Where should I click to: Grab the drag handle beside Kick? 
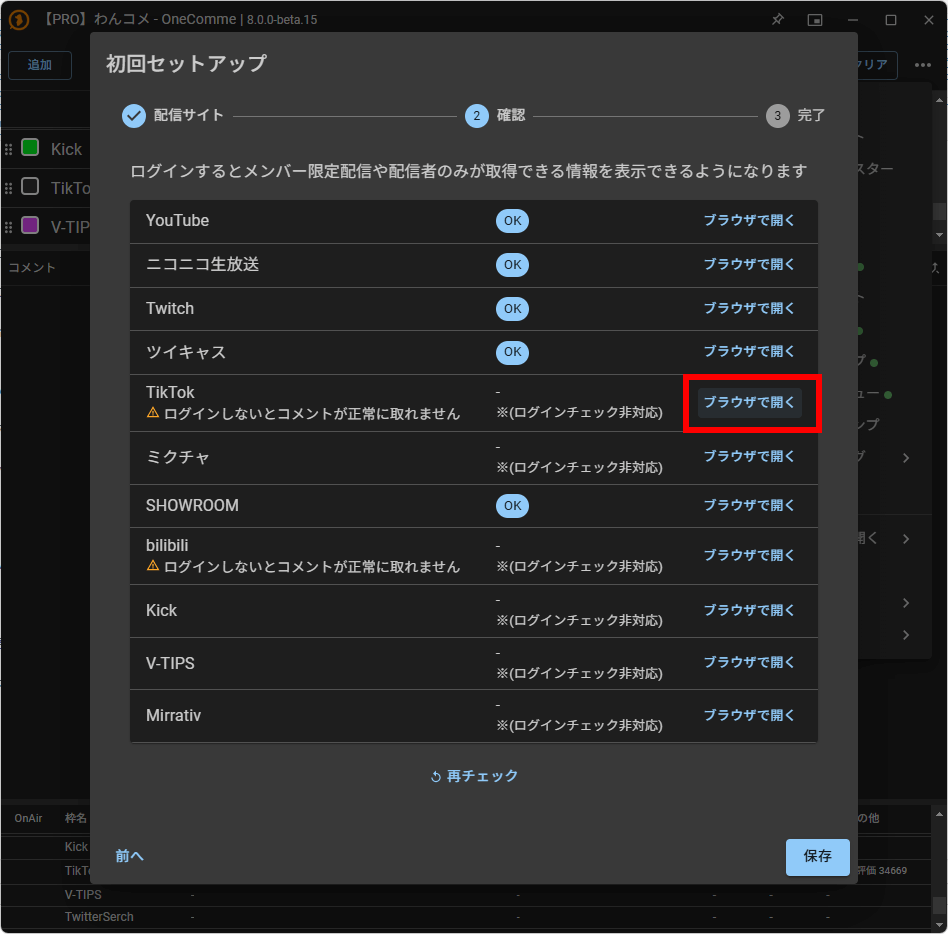coord(8,149)
